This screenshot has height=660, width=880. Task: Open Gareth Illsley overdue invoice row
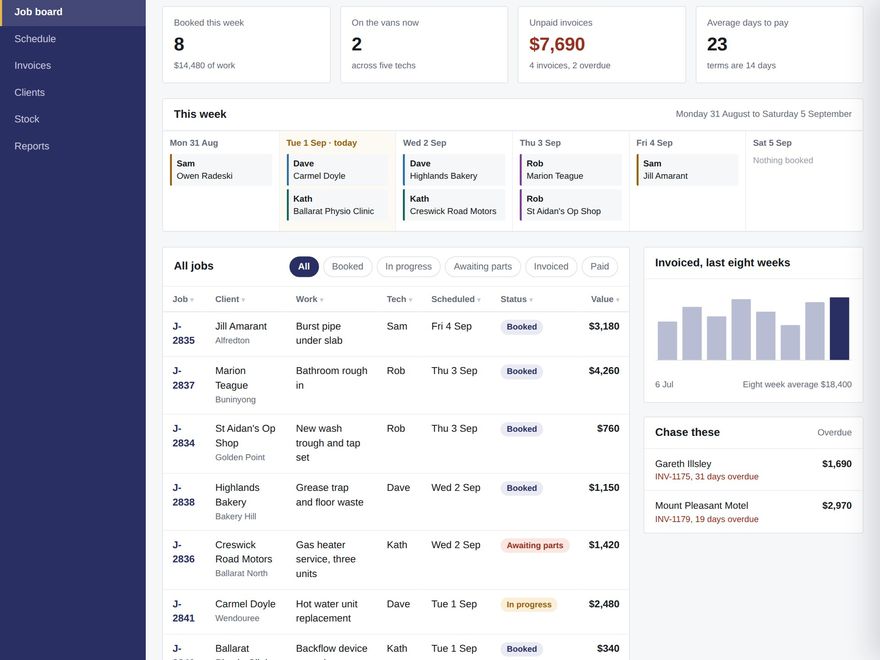(753, 470)
